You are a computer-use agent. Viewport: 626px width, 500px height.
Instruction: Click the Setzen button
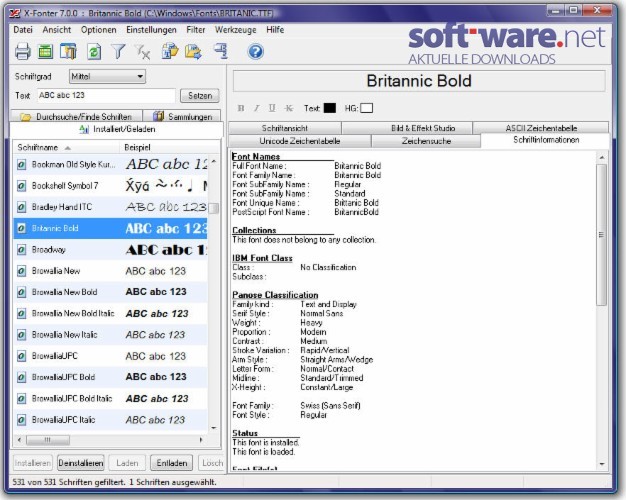(200, 96)
